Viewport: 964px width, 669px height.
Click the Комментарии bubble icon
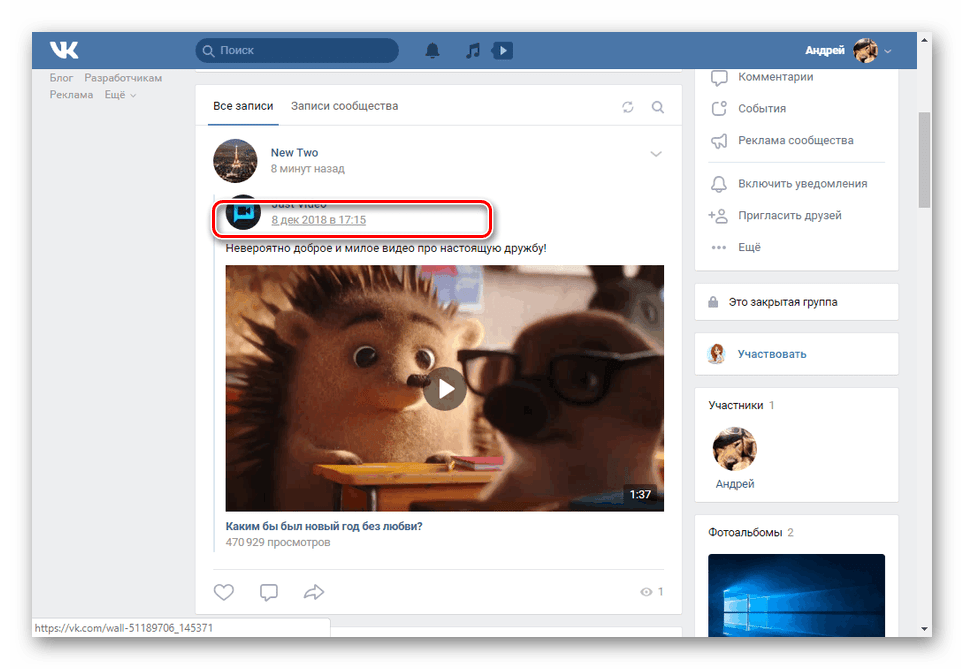click(x=719, y=77)
